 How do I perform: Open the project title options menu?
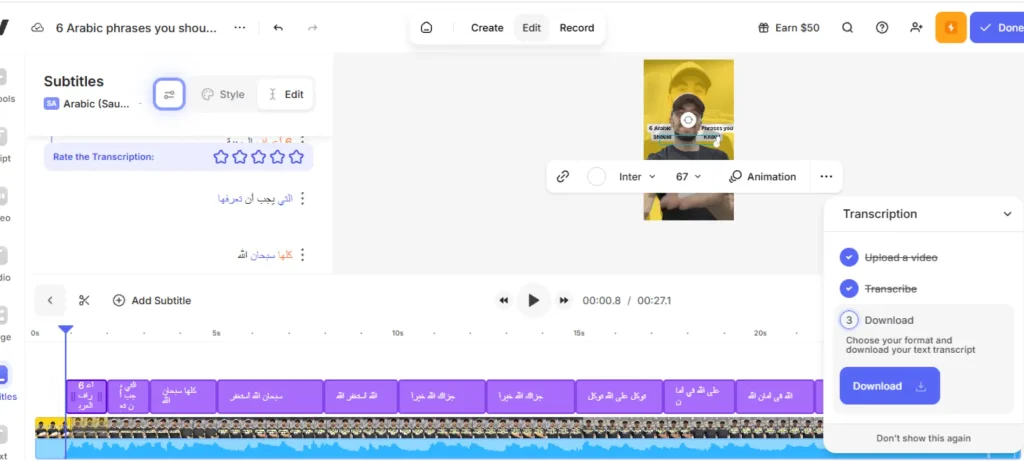(x=240, y=27)
